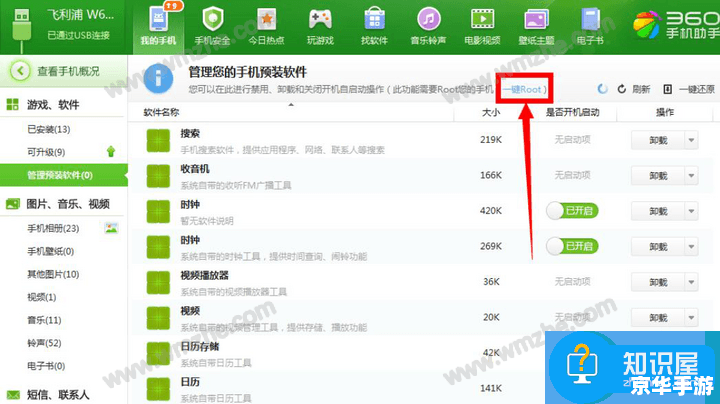Click the 收音机 app icon

click(158, 176)
